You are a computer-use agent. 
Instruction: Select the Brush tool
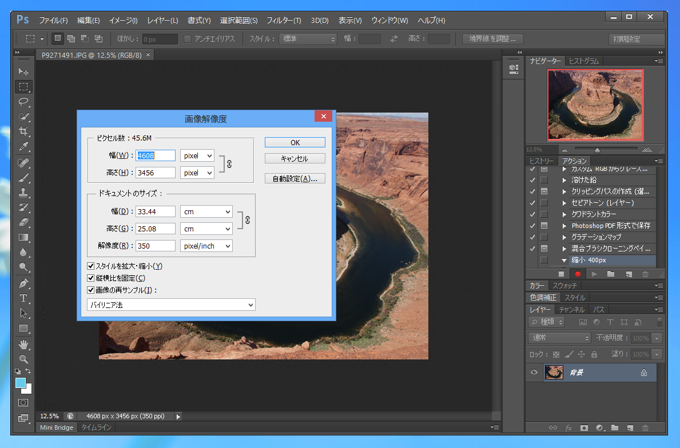(23, 178)
